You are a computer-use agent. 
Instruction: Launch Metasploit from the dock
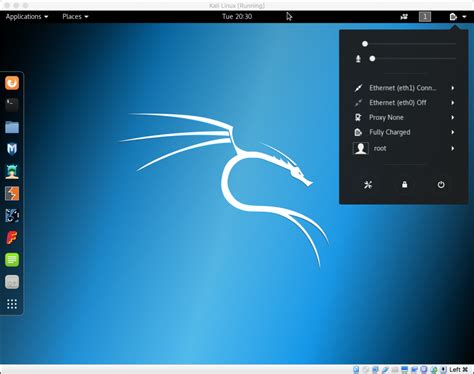12,149
